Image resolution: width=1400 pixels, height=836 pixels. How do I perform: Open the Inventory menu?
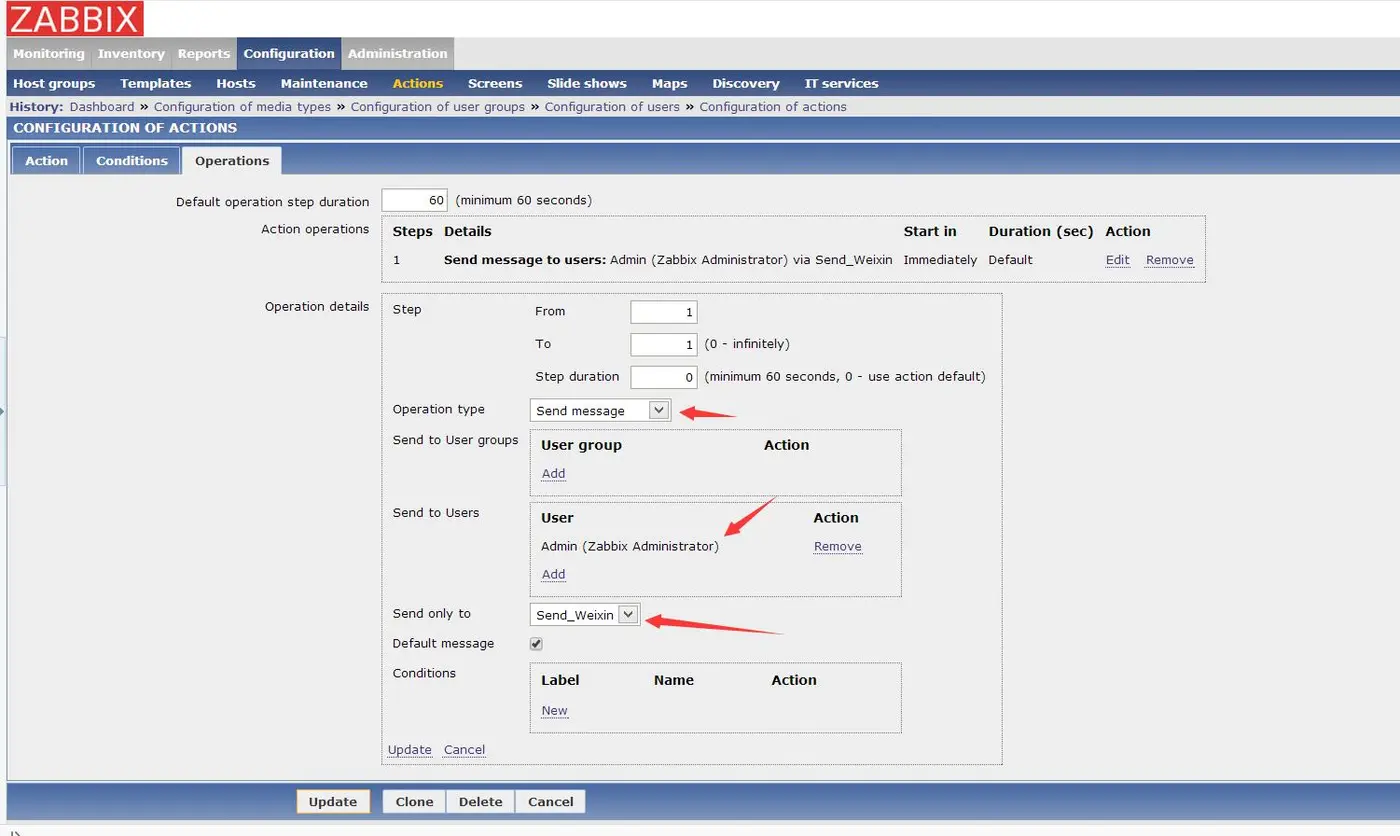click(x=131, y=54)
